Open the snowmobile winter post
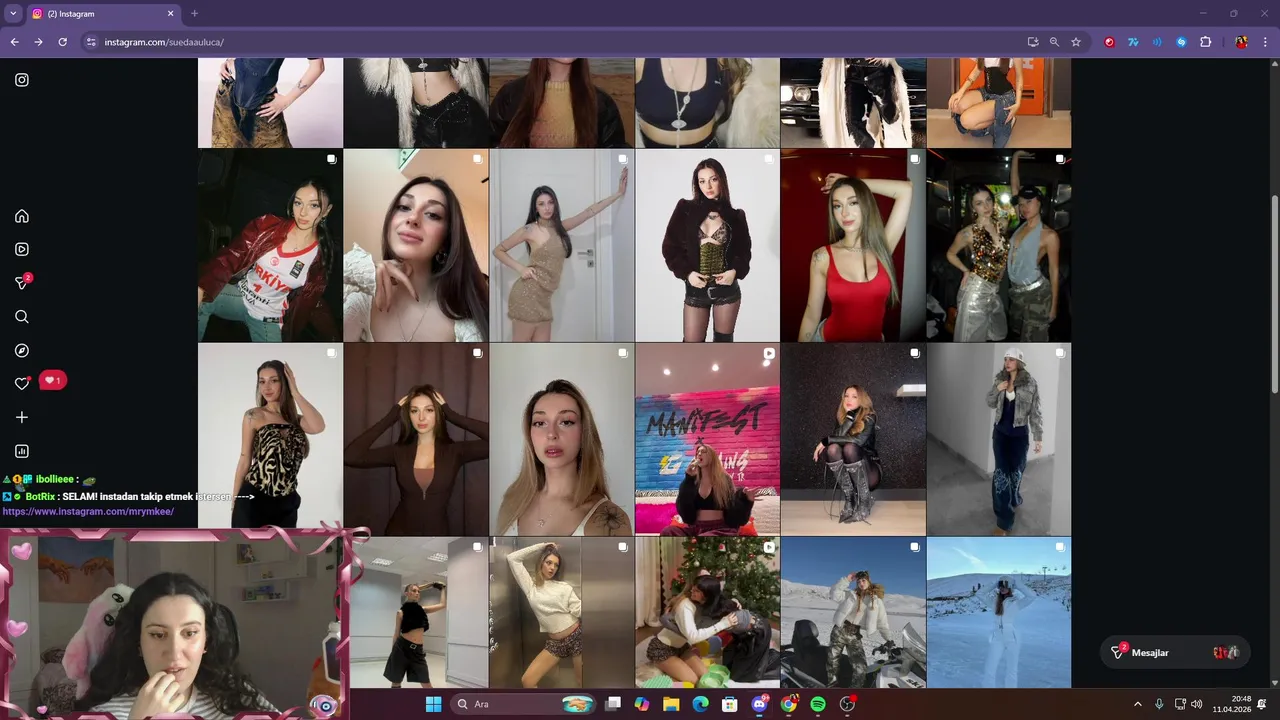The height and width of the screenshot is (720, 1280). (x=853, y=612)
